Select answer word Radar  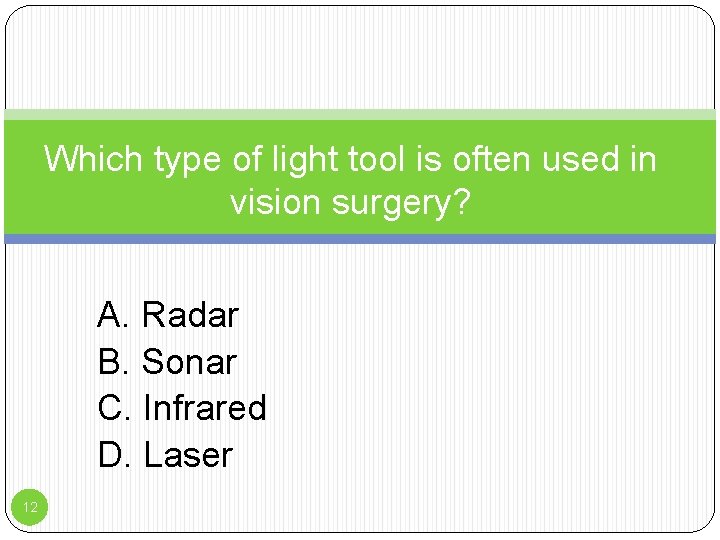pos(191,315)
